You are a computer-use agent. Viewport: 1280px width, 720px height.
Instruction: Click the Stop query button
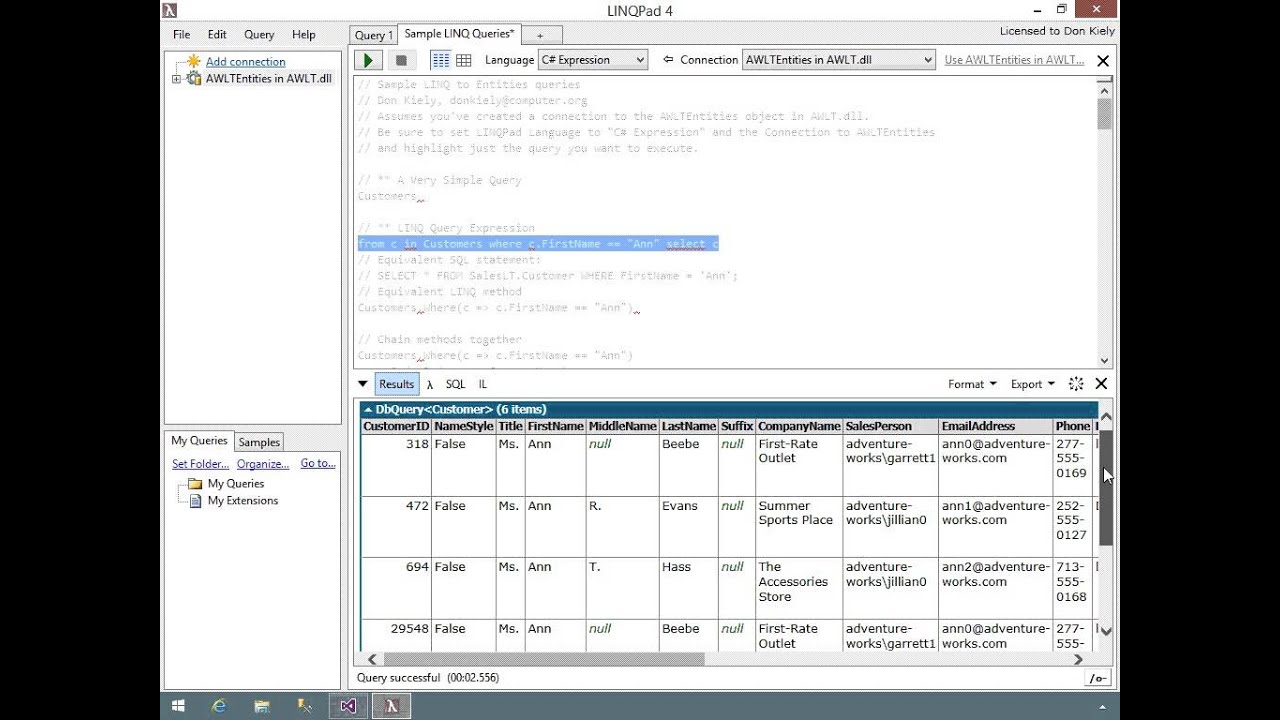(x=401, y=60)
